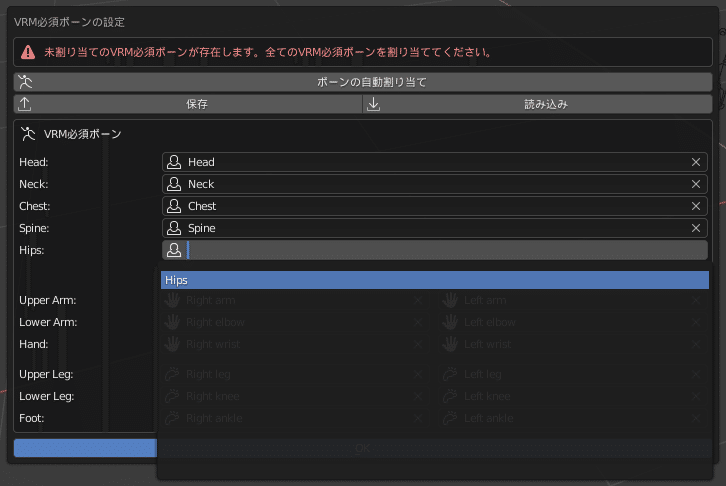
Task: Select Hips from the dropdown list
Action: 435,280
